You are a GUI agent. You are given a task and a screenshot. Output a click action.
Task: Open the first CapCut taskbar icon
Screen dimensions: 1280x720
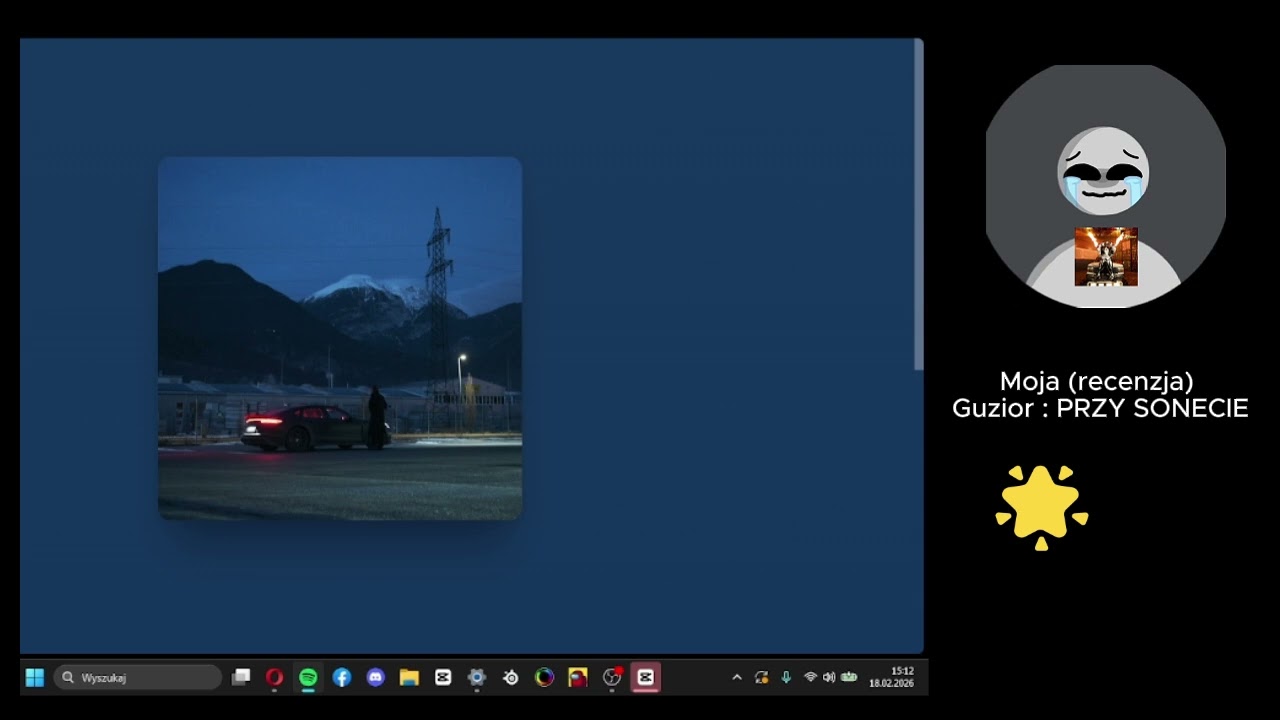[443, 678]
